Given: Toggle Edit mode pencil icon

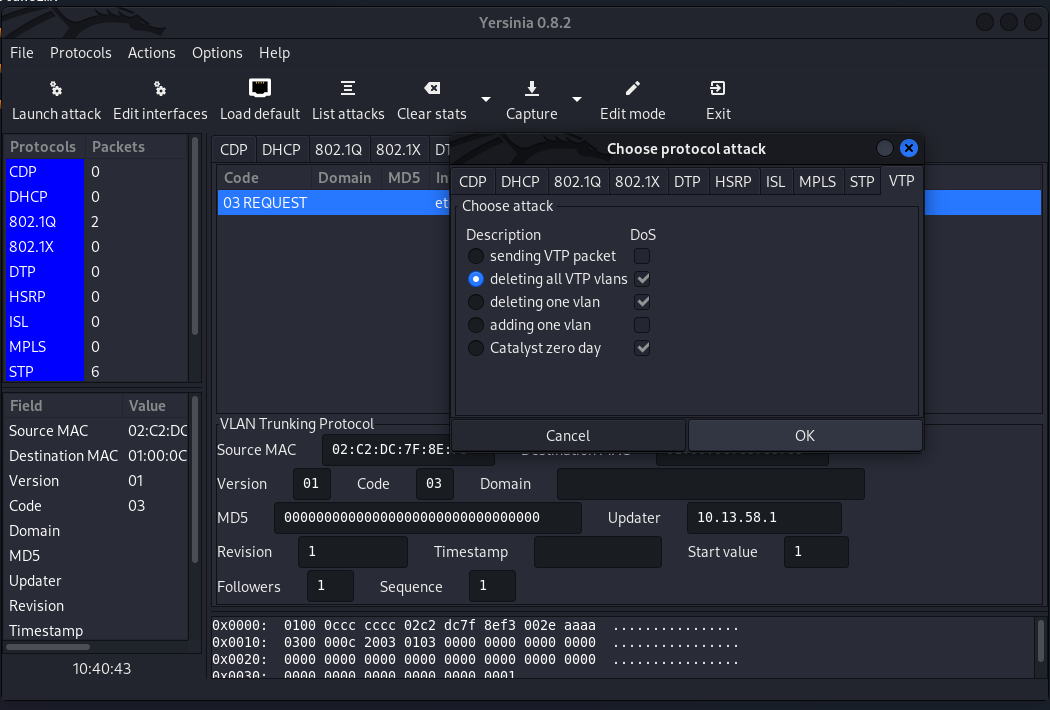Looking at the screenshot, I should click(x=633, y=89).
